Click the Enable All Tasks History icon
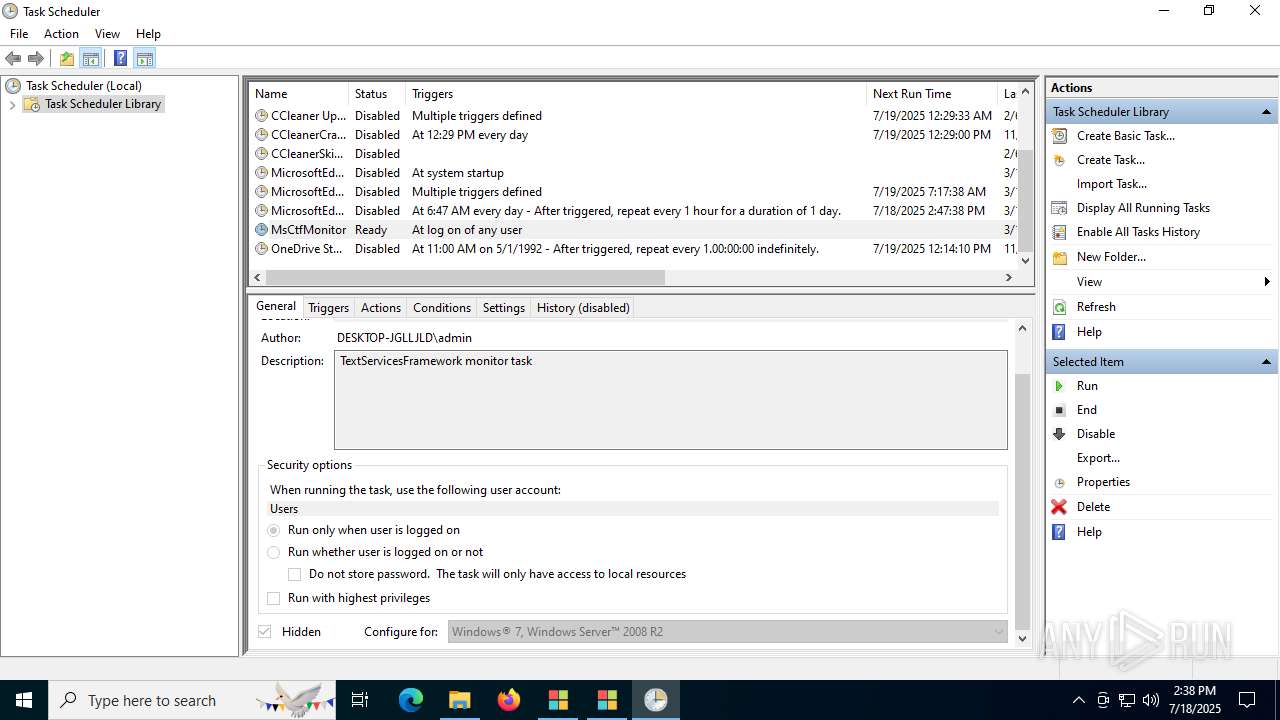This screenshot has height=720, width=1280. tap(1060, 232)
